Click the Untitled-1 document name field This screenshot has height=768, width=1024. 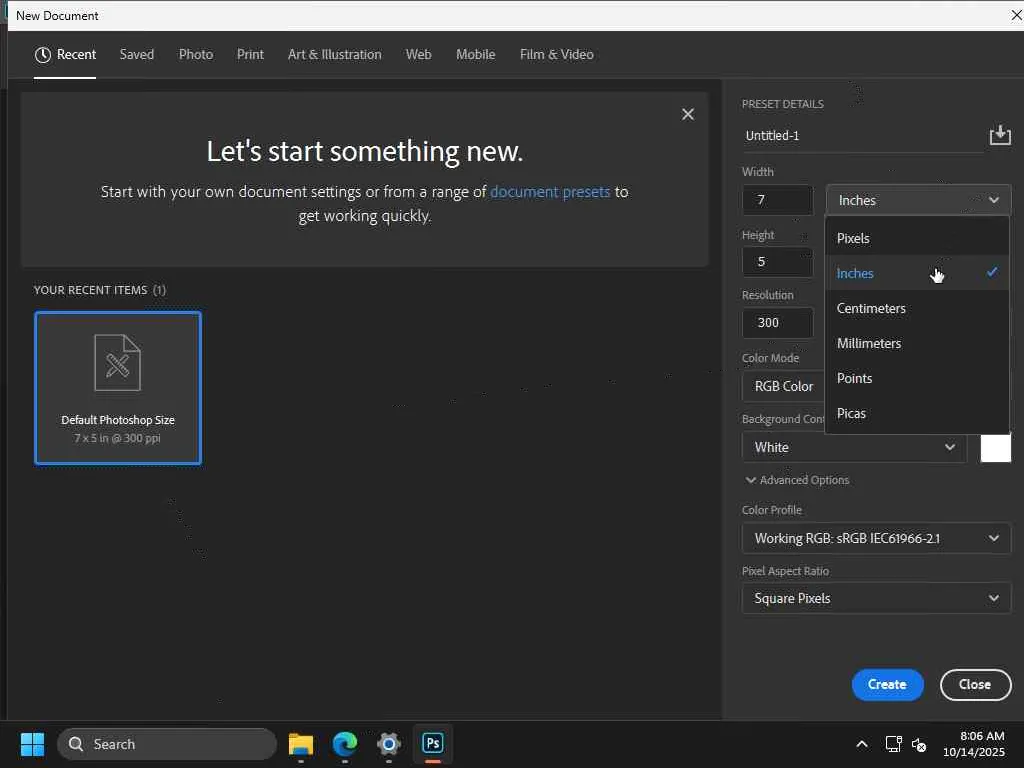click(x=862, y=136)
